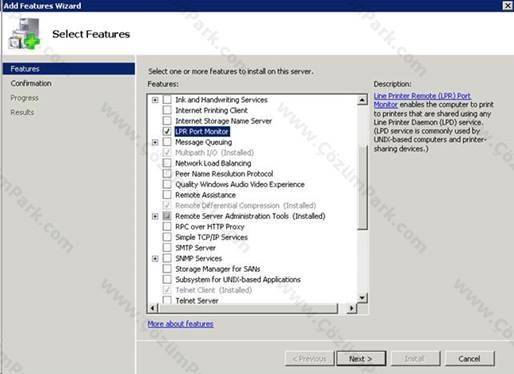Viewport: 514px width, 374px height.
Task: Uncheck the LPR Port Monitor checkbox
Action: coord(167,131)
